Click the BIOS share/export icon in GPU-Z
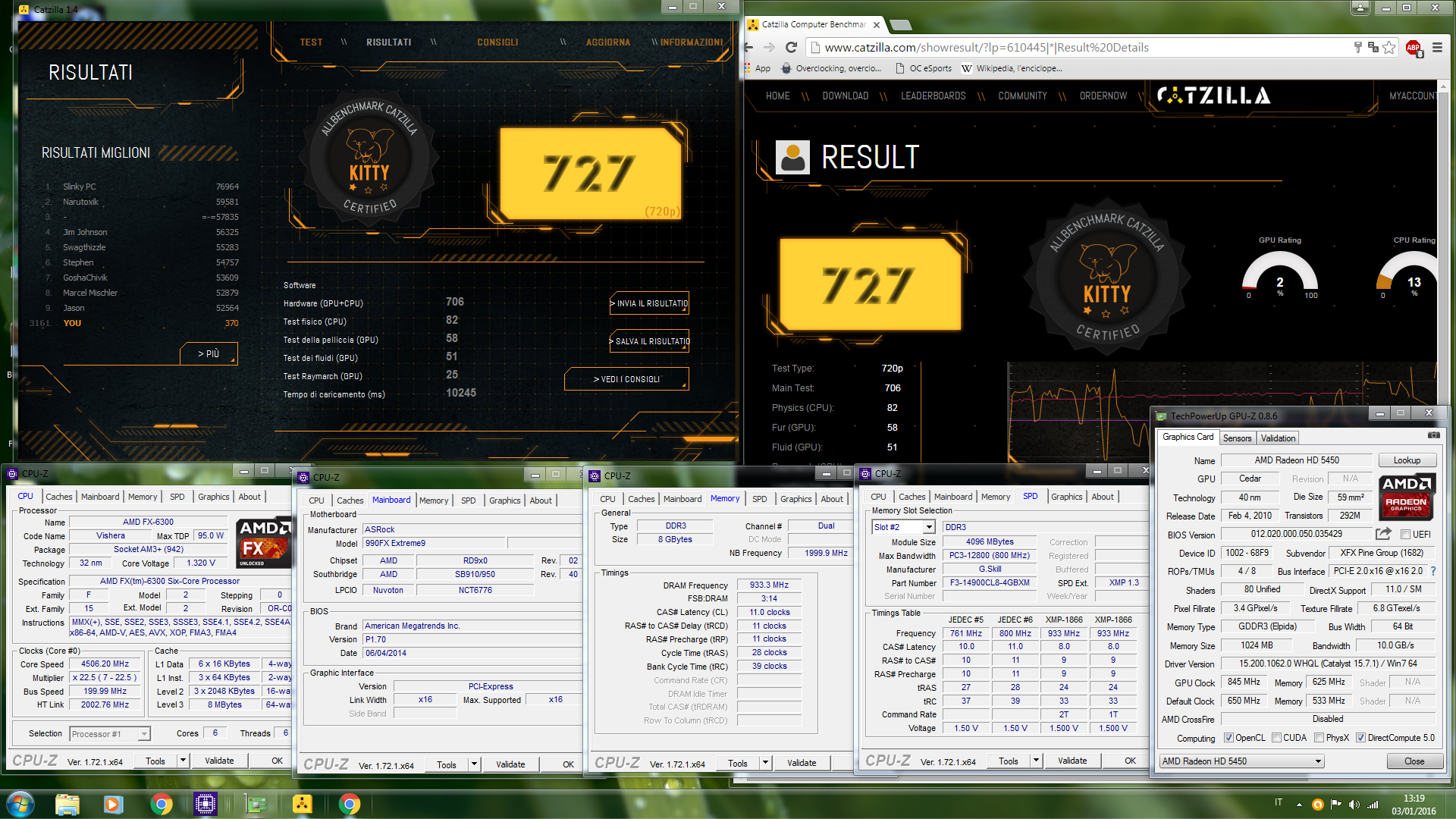1456x819 pixels. click(x=1383, y=533)
